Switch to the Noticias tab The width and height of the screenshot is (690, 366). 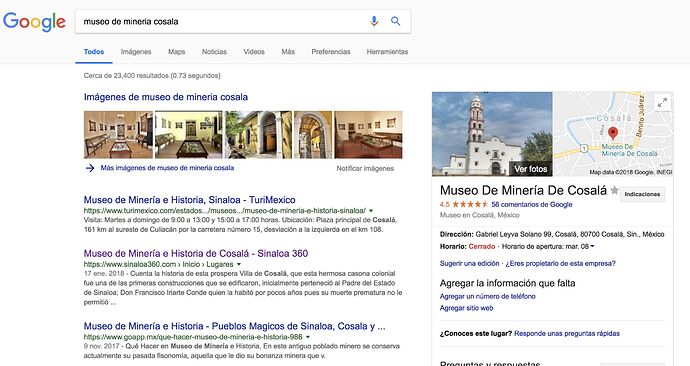[x=214, y=52]
